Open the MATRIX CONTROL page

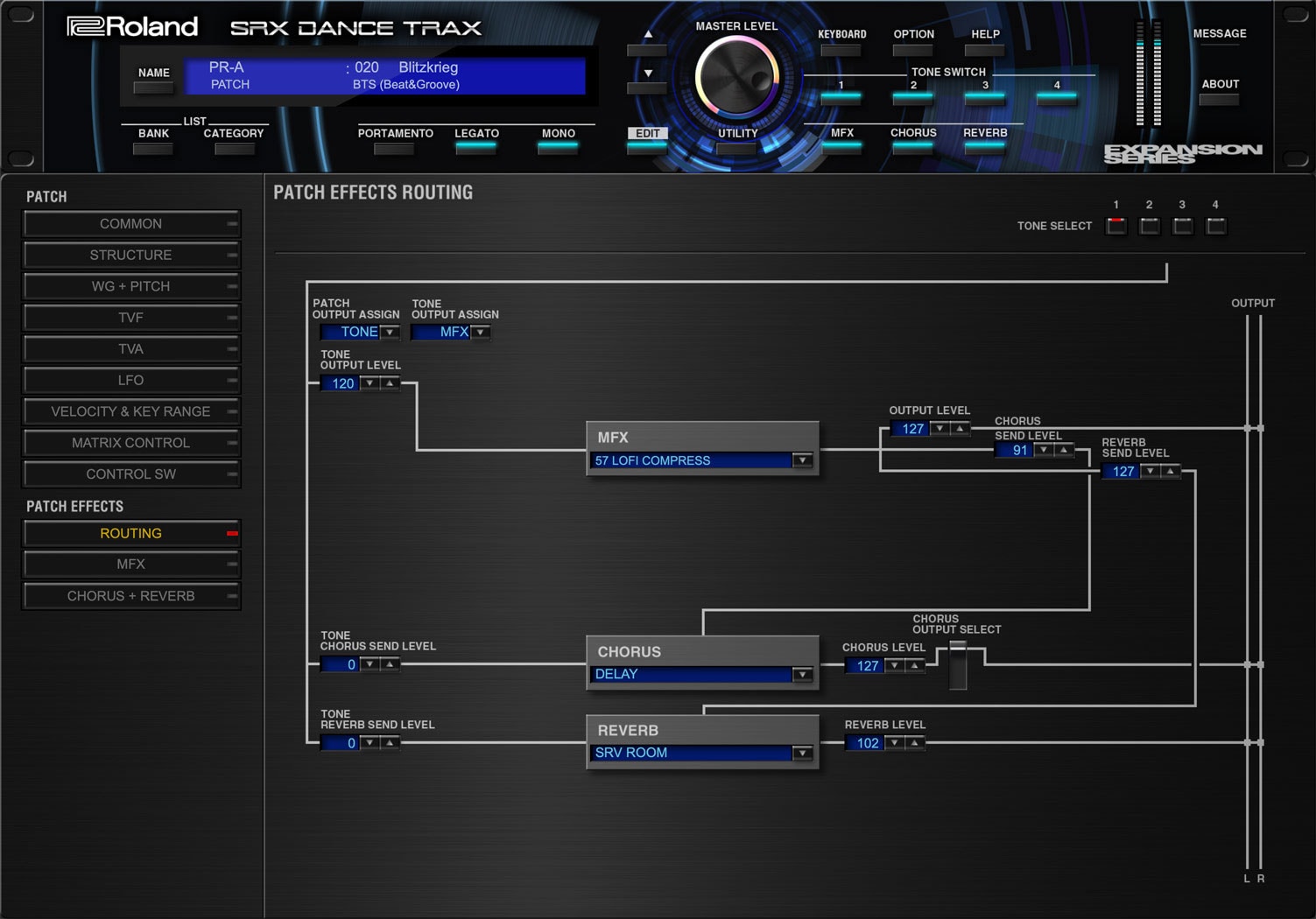point(131,443)
